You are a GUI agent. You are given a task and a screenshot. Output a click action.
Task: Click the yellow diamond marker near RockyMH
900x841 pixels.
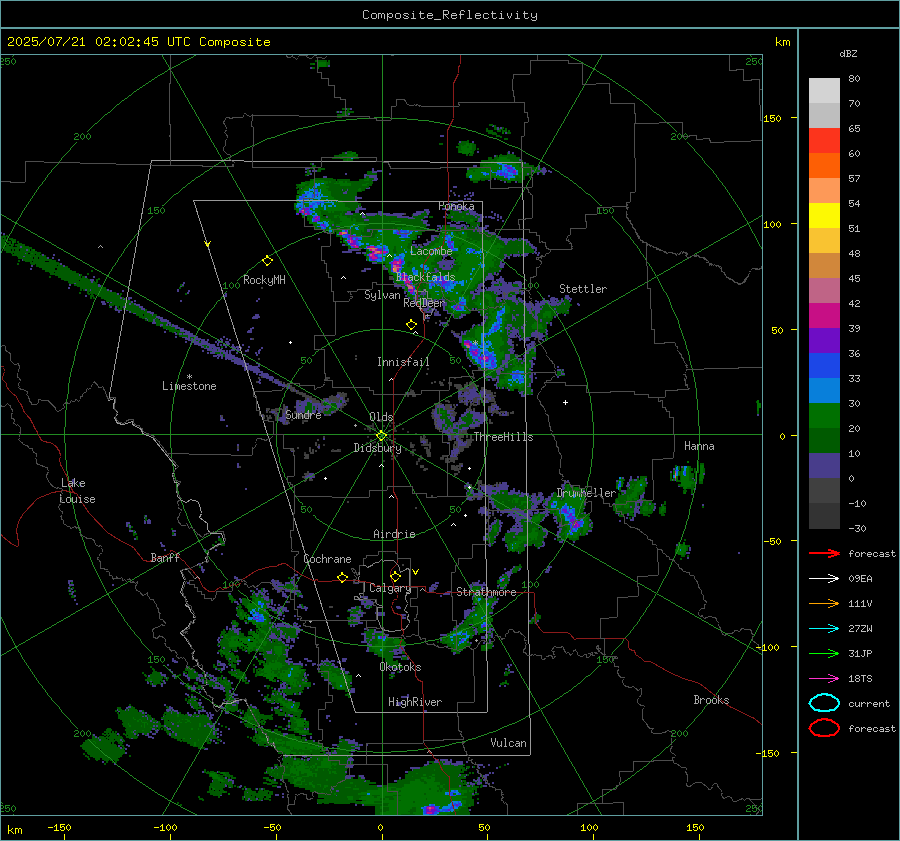pyautogui.click(x=267, y=261)
